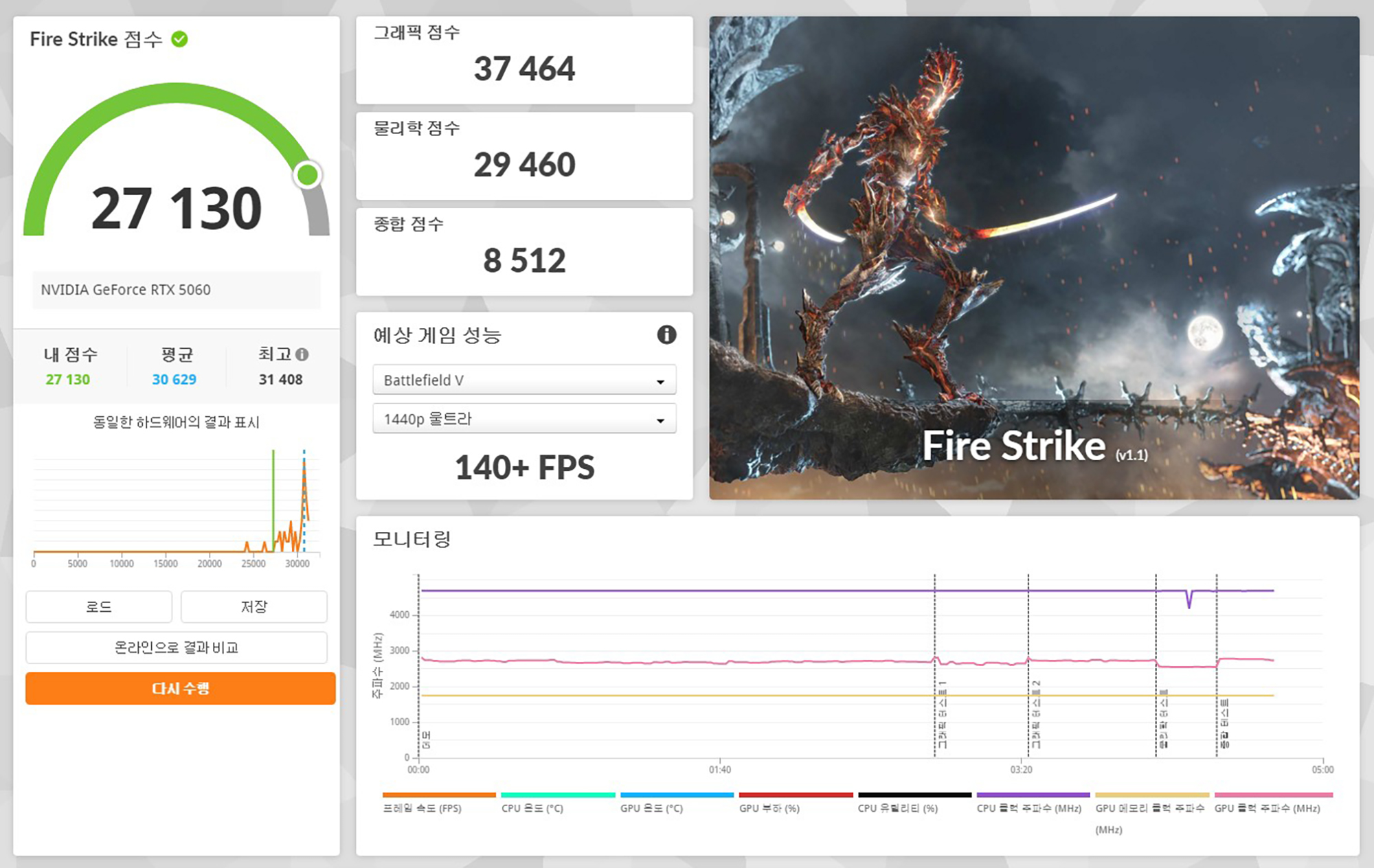Image resolution: width=1374 pixels, height=868 pixels.
Task: Click the green knob on the score gauge
Action: pos(307,175)
